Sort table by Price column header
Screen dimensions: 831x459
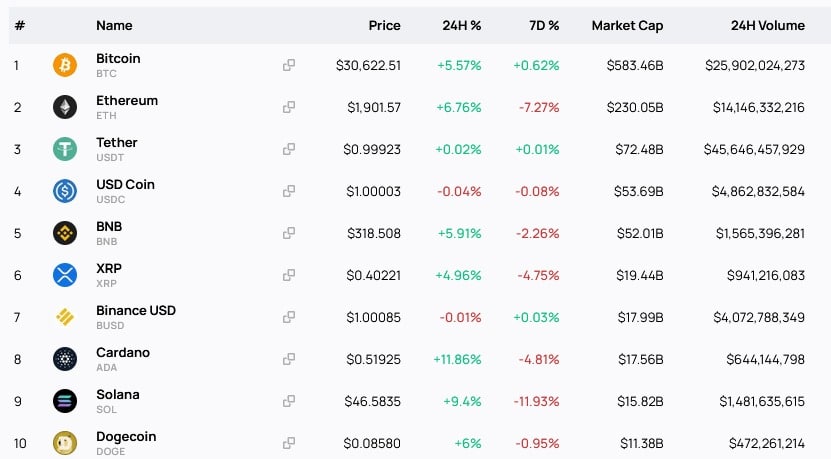click(384, 25)
